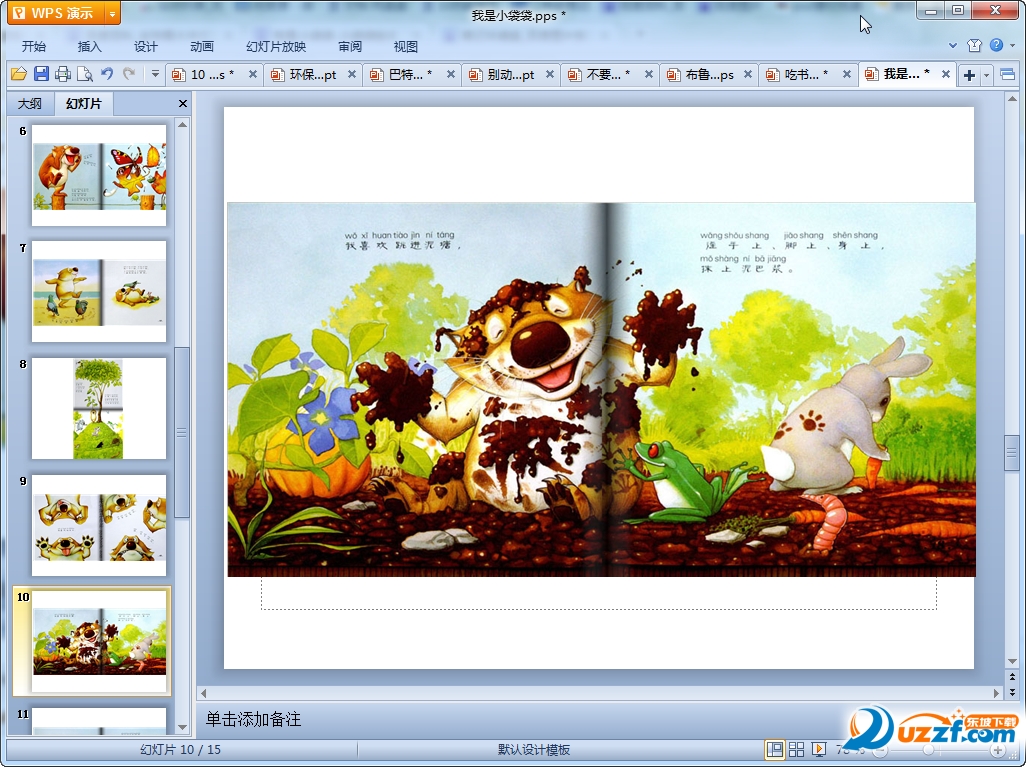Screen dimensions: 1026x767
Task: Undo the last action
Action: (107, 74)
